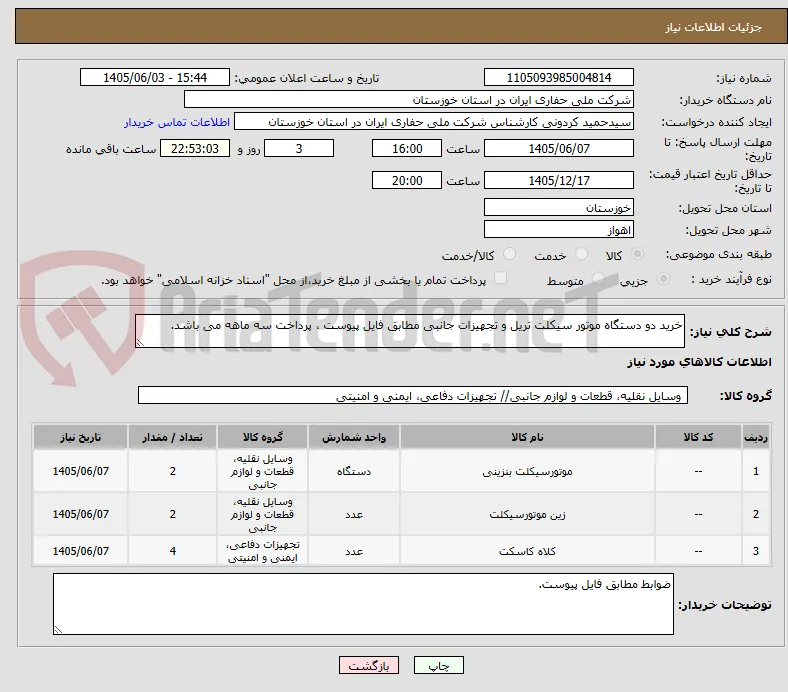Screen dimensions: 788x692
Task: Click the buyer organization name field
Action: pyautogui.click(x=409, y=100)
